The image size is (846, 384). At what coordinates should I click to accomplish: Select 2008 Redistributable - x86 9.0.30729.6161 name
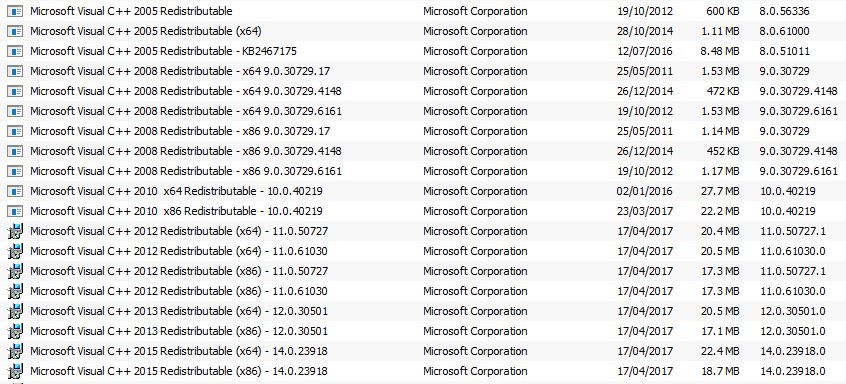[186, 171]
